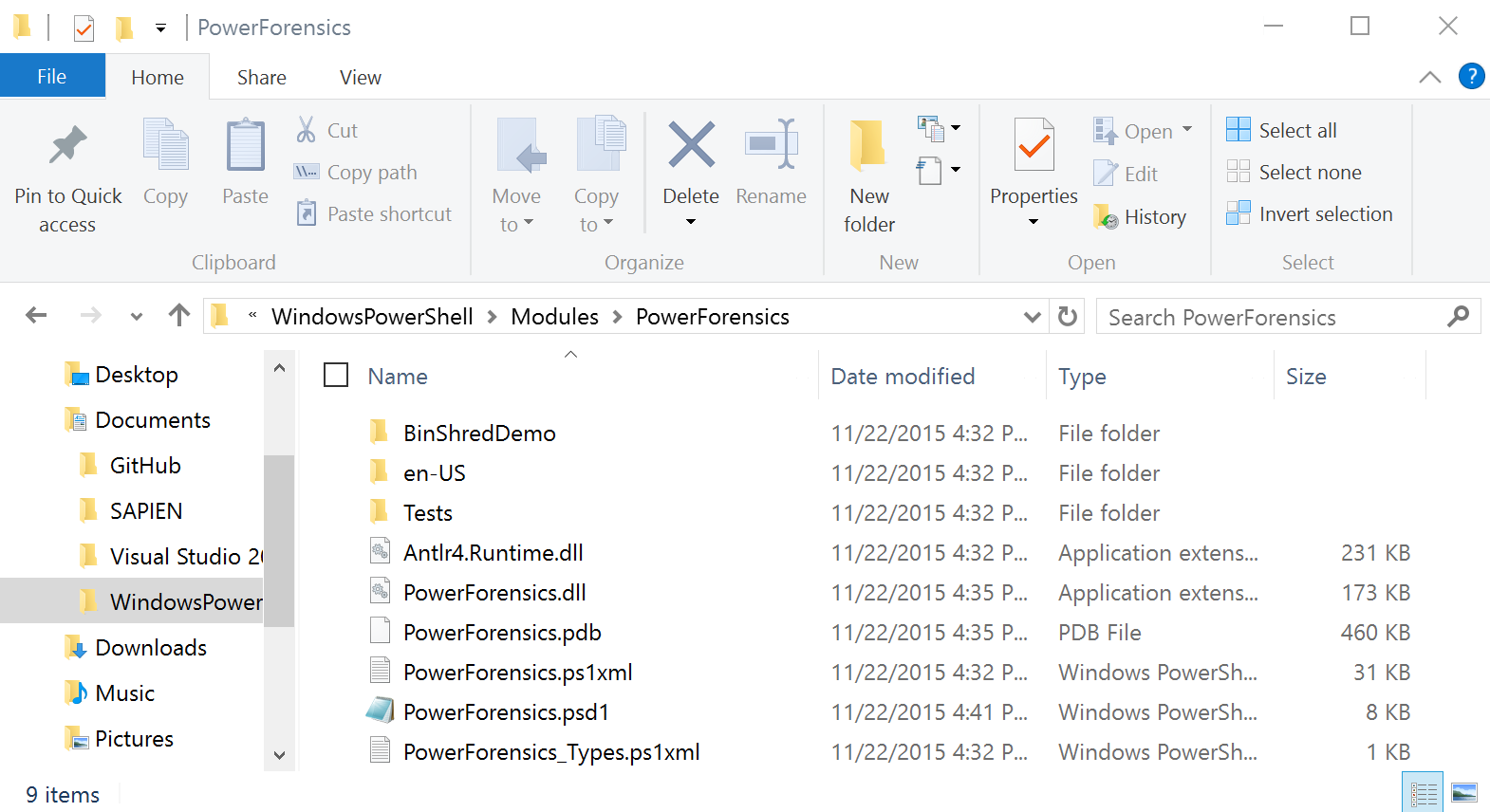The width and height of the screenshot is (1490, 812).
Task: Expand the address bar history dropdown
Action: tap(1033, 317)
